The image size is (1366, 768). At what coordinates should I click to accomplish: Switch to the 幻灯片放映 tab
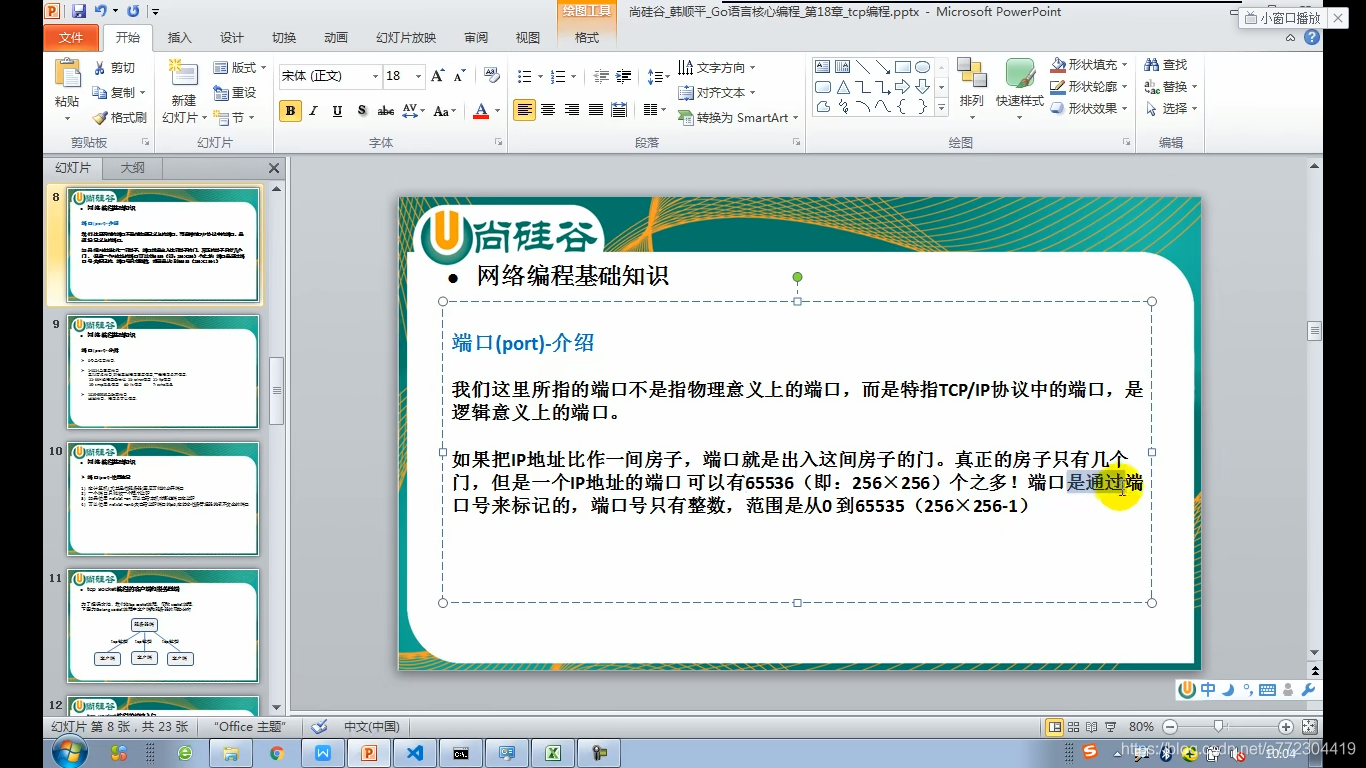tap(406, 38)
